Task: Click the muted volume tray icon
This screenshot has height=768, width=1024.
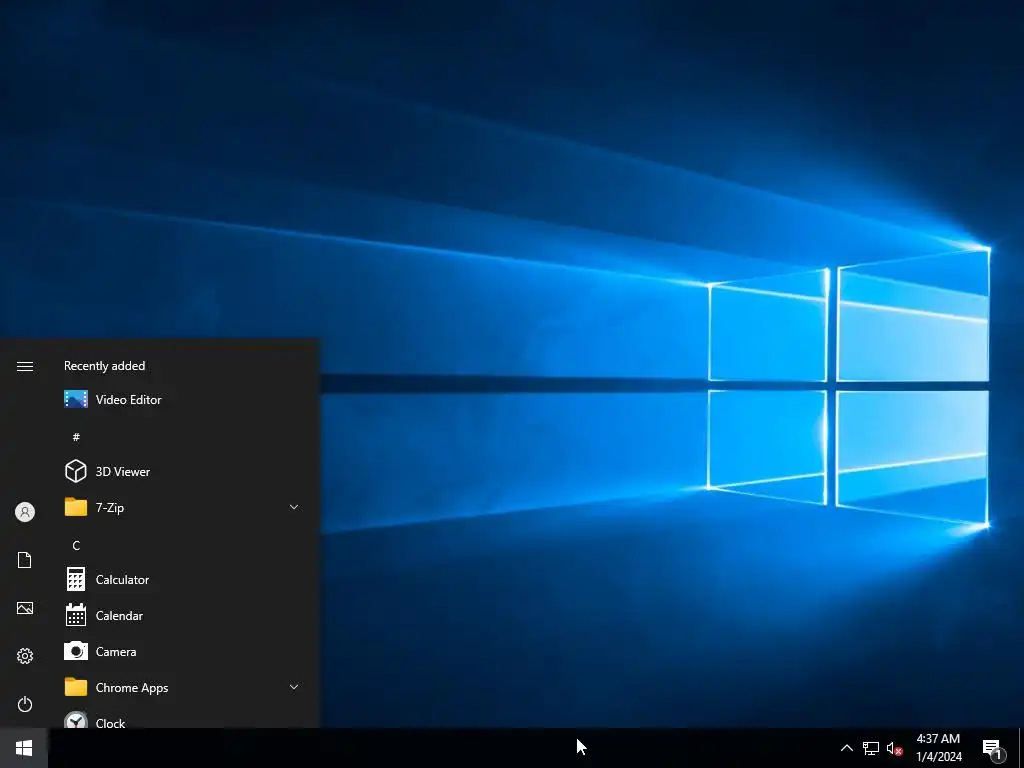Action: tap(895, 748)
